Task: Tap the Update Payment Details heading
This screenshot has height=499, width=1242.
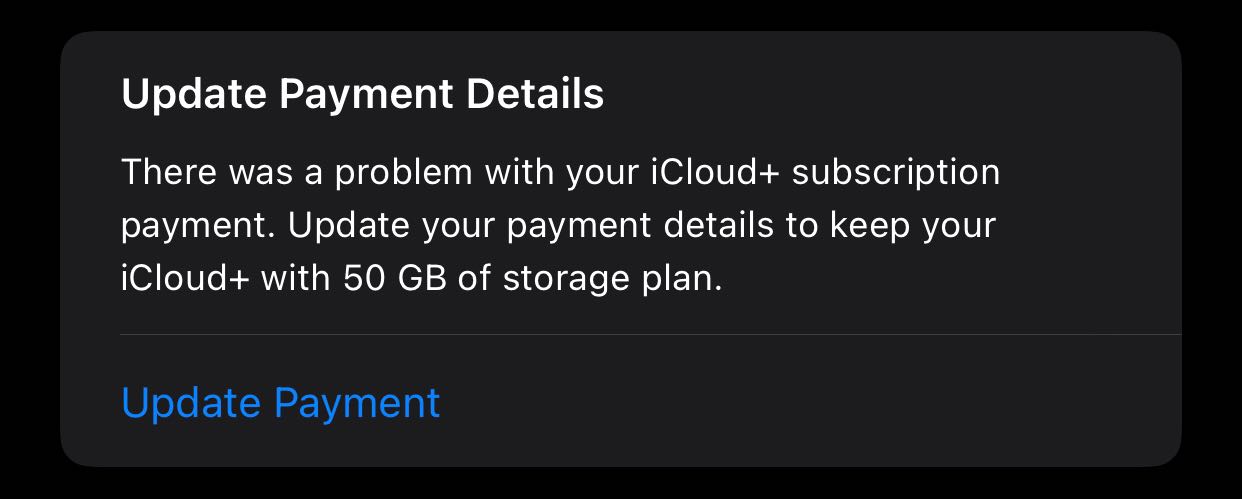Action: click(362, 95)
